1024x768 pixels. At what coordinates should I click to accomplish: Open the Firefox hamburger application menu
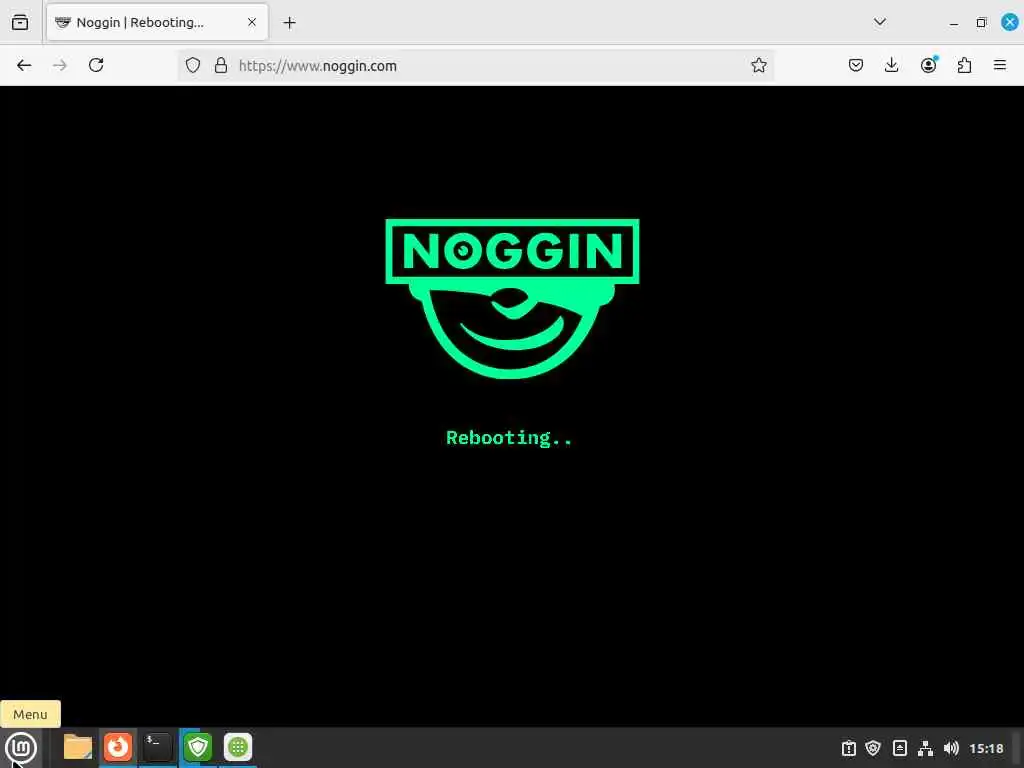(x=1000, y=65)
